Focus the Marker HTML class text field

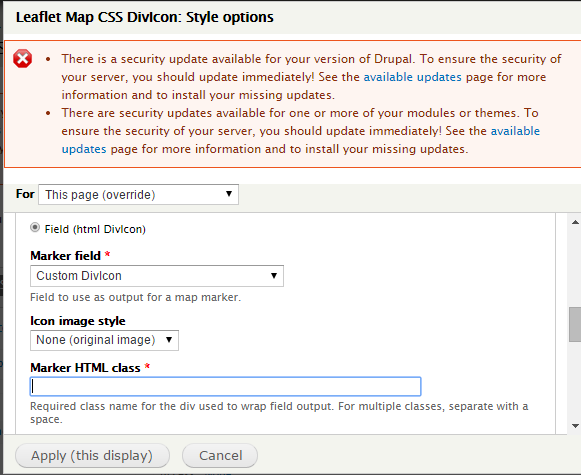click(x=225, y=386)
